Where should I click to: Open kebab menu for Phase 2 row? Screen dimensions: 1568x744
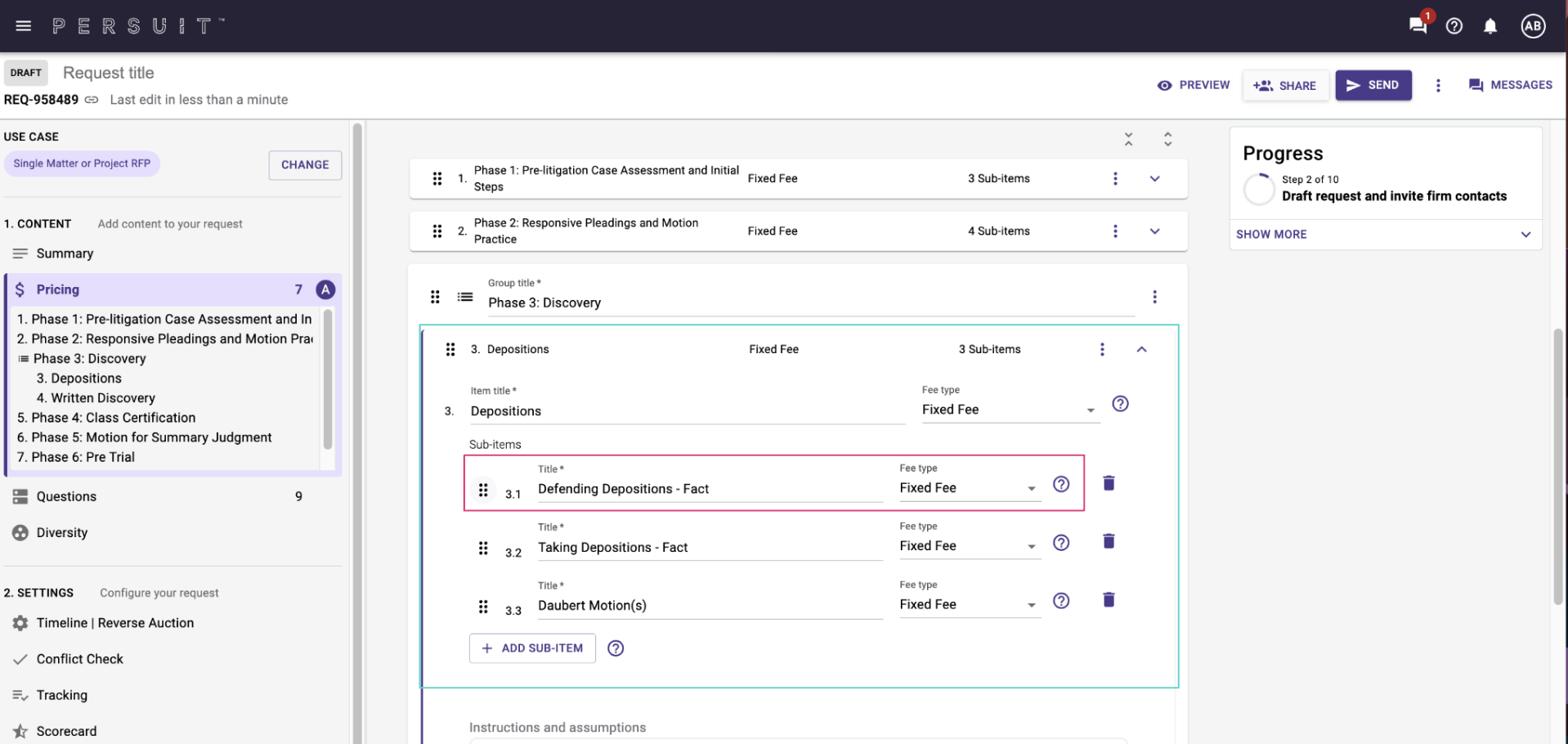(x=1115, y=231)
